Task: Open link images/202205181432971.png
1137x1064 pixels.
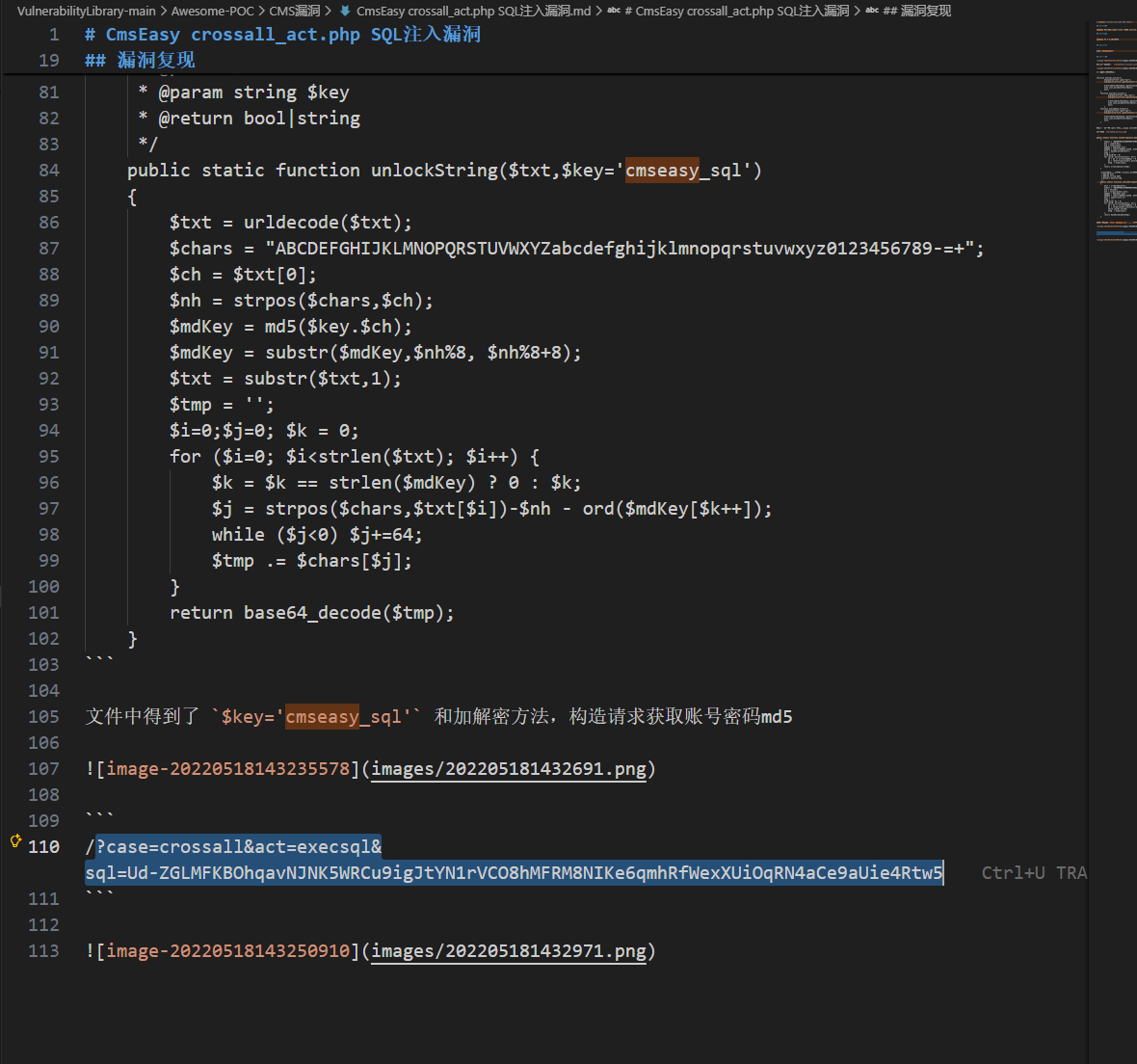Action: click(x=509, y=951)
